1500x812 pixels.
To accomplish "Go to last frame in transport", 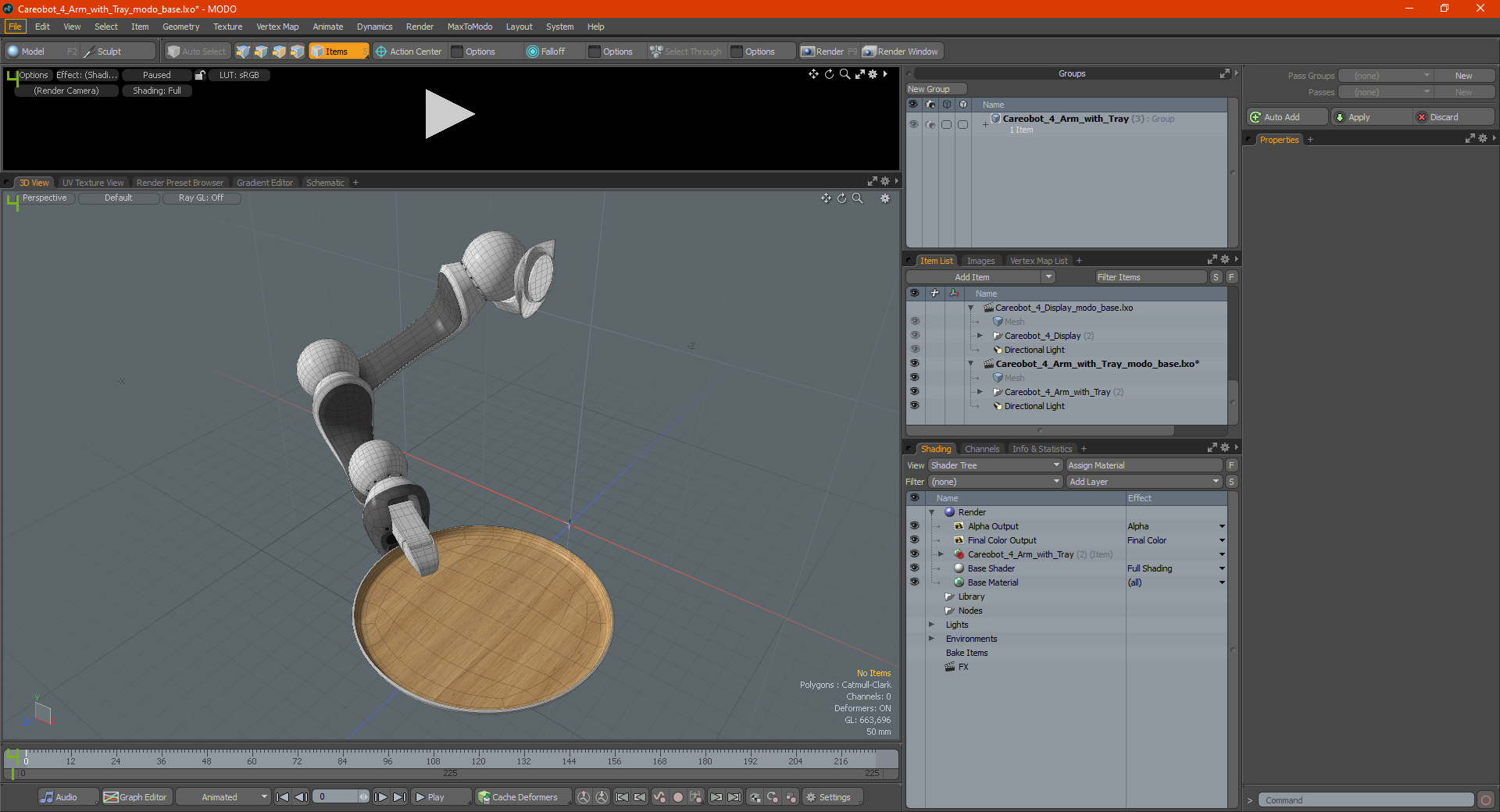I will (x=399, y=797).
